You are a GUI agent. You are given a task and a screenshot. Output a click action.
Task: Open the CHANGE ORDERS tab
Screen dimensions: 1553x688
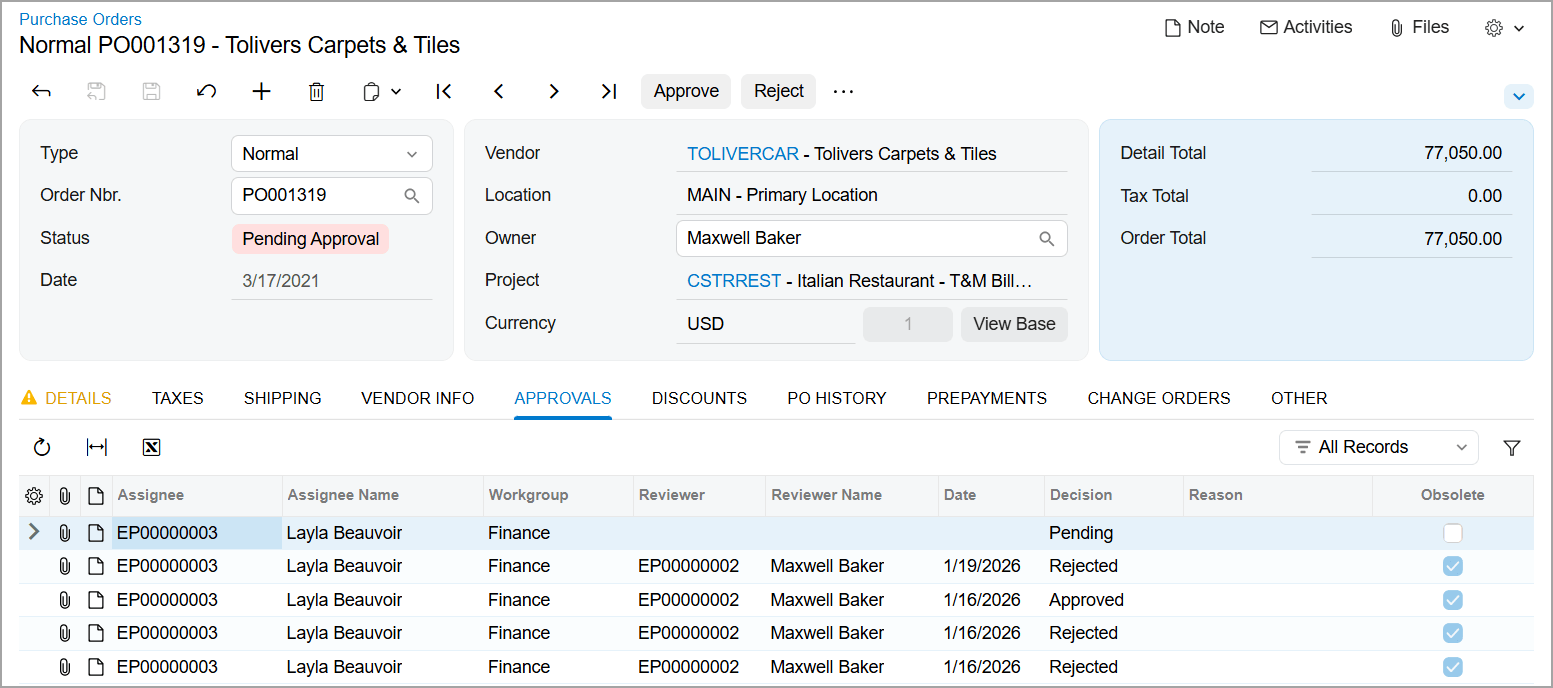tap(1158, 398)
